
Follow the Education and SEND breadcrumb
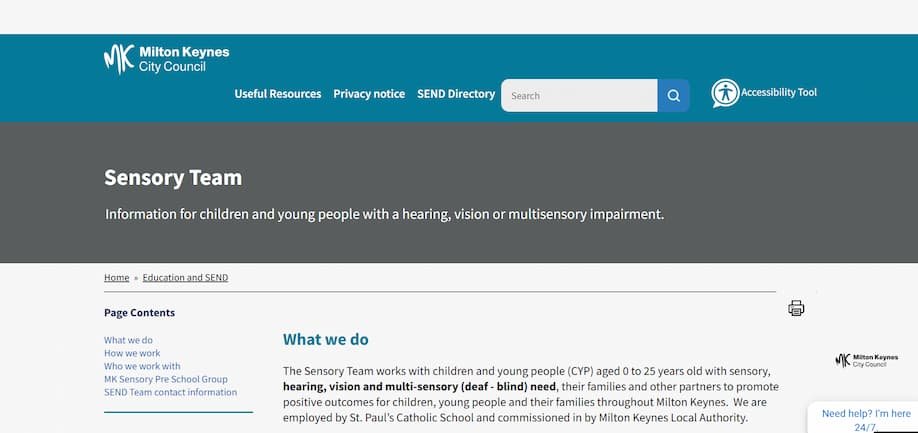(186, 277)
